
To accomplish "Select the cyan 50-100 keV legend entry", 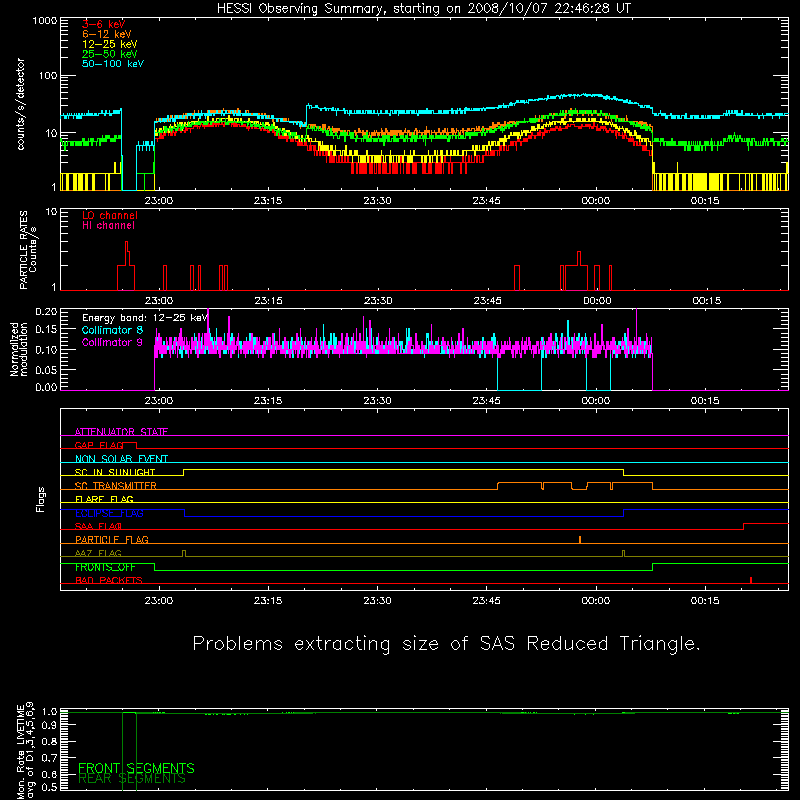I will coord(112,64).
